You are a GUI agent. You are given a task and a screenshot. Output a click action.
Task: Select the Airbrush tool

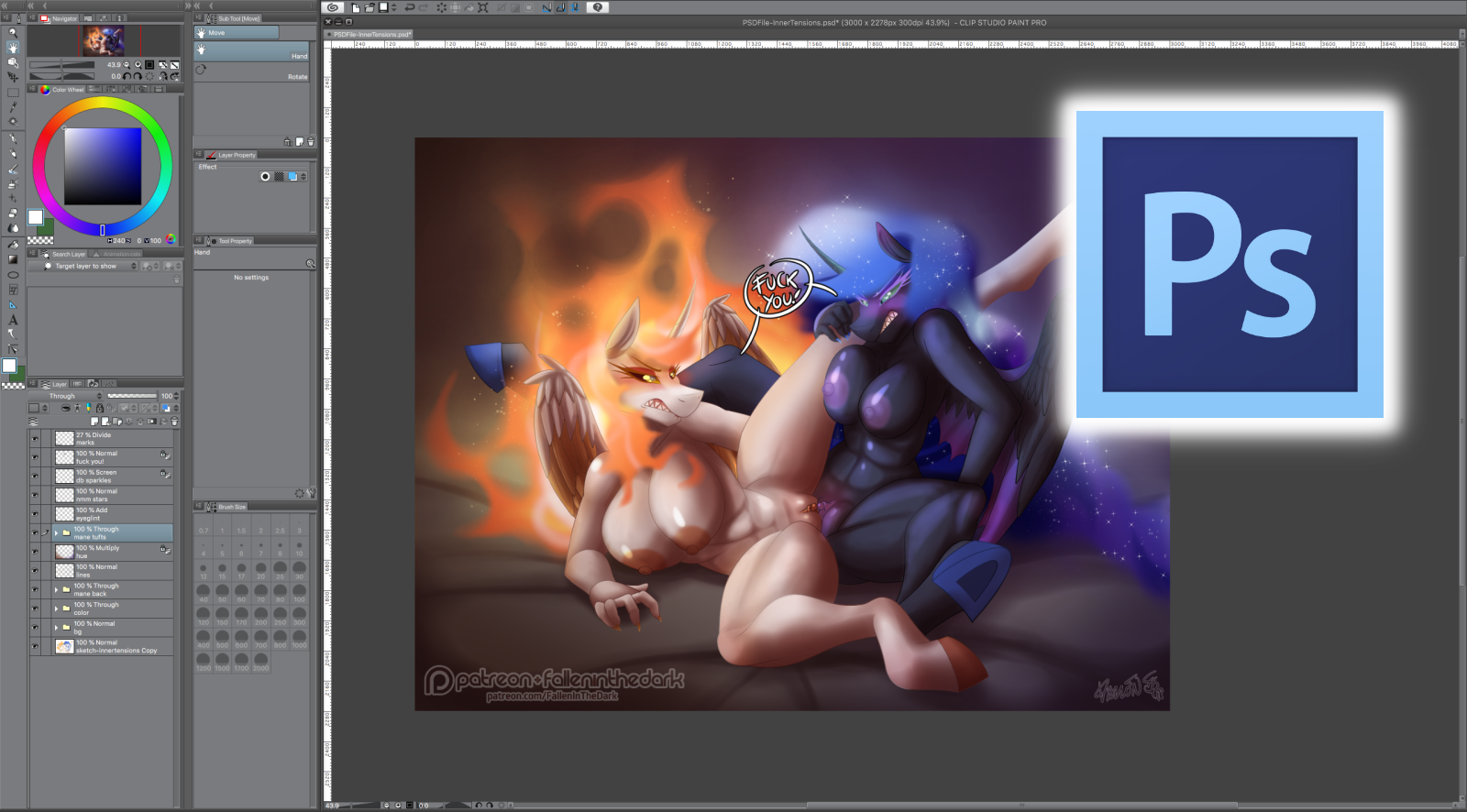13,184
